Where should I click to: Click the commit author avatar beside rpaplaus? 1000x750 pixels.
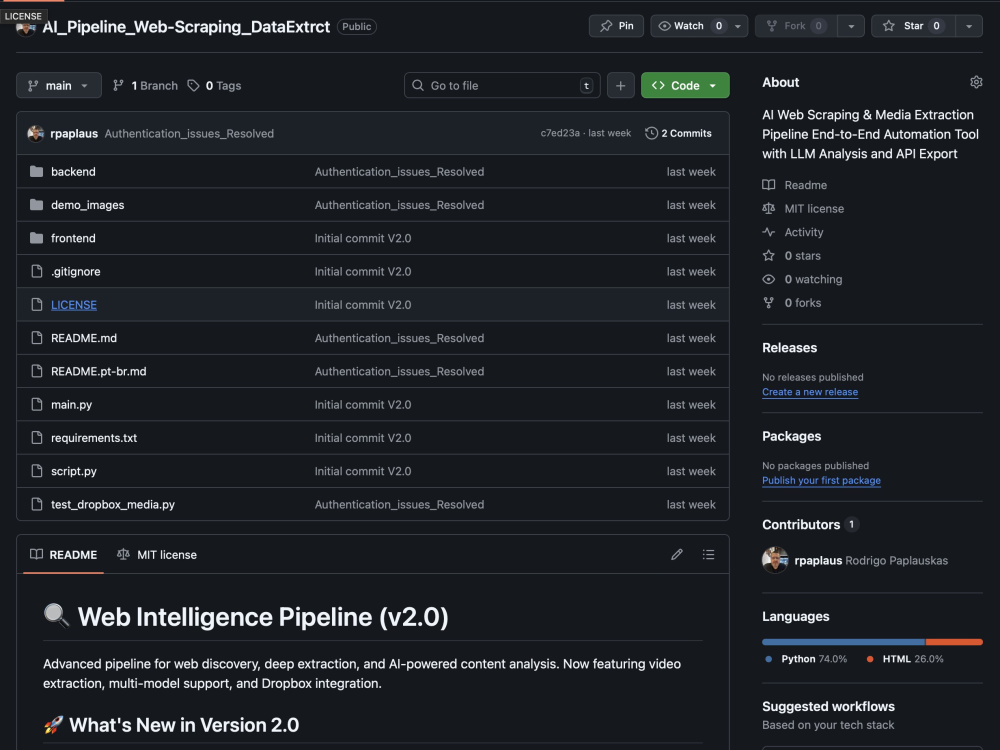(x=36, y=133)
